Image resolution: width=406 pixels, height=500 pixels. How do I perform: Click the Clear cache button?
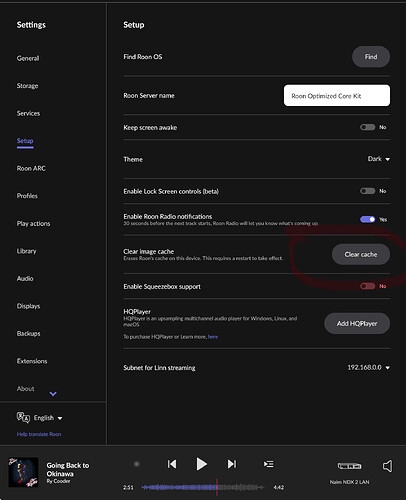361,254
